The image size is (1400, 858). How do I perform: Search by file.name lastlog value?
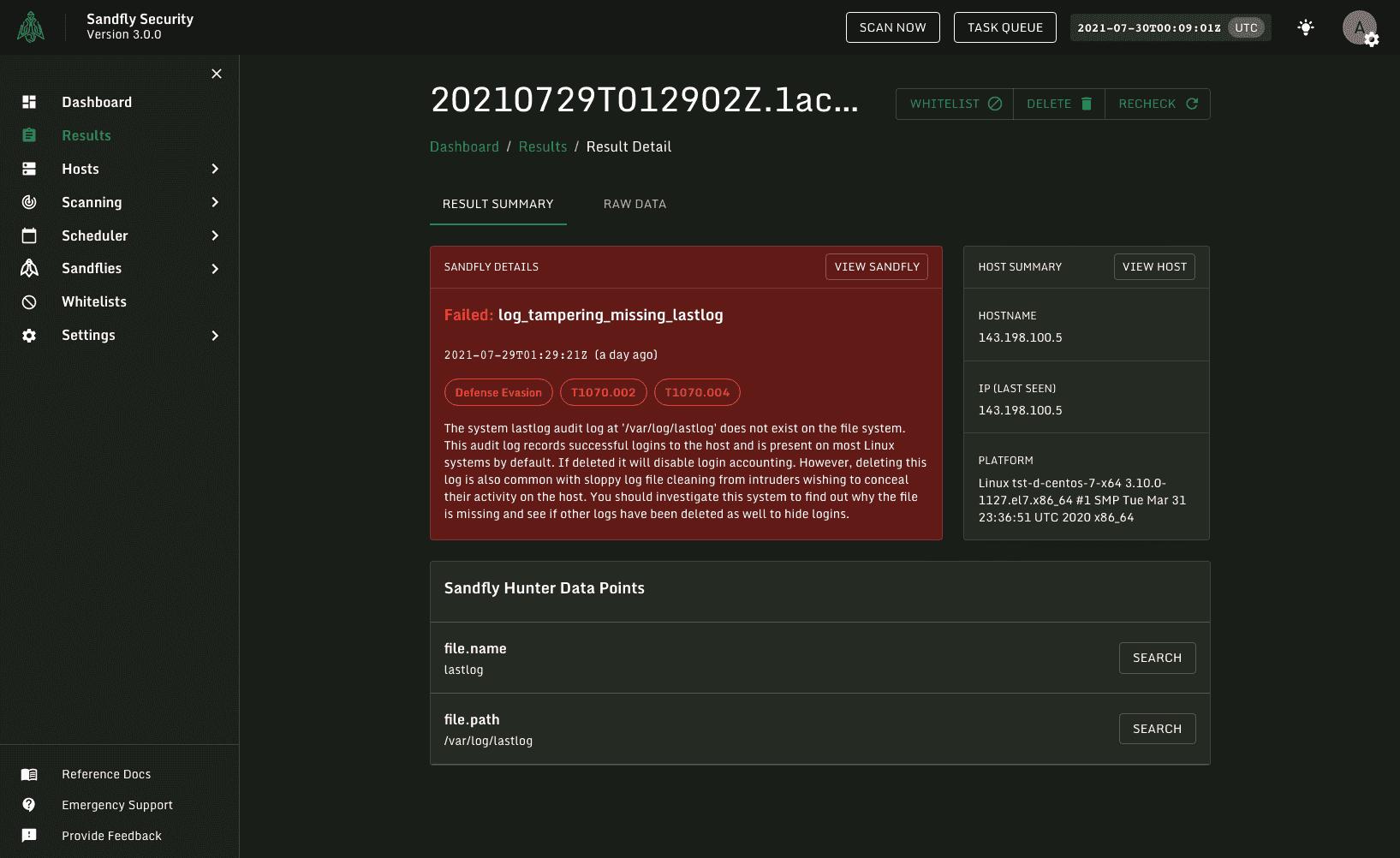point(1157,658)
